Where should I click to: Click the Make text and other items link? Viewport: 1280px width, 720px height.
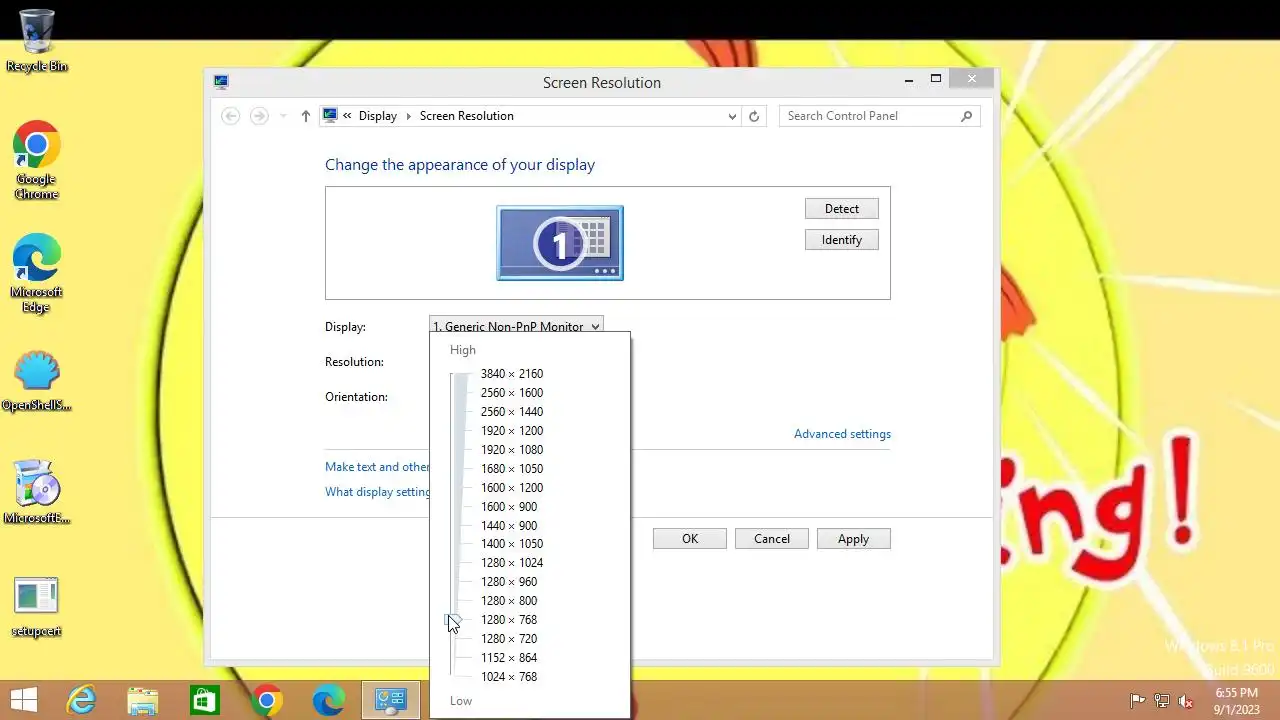point(377,467)
